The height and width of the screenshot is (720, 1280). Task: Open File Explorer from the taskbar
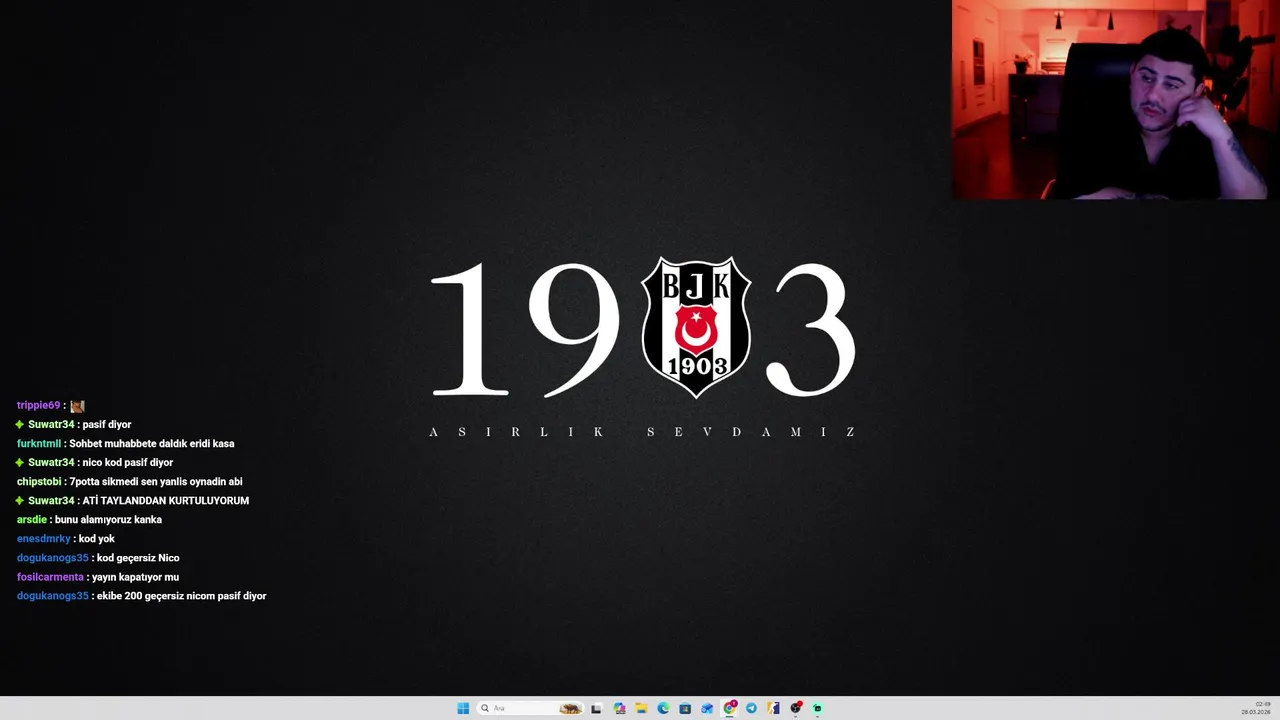click(641, 708)
